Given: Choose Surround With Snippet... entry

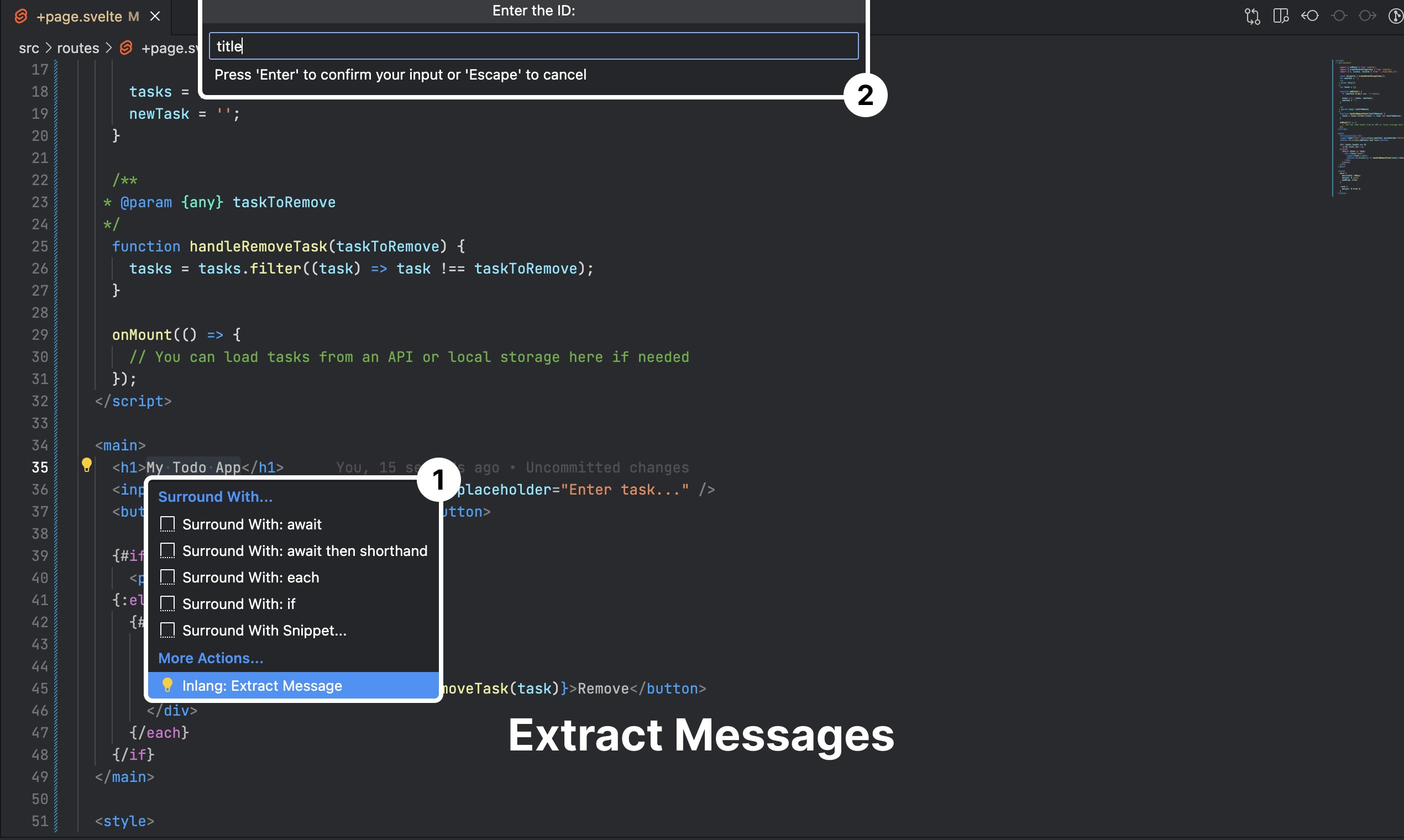Looking at the screenshot, I should (294, 631).
